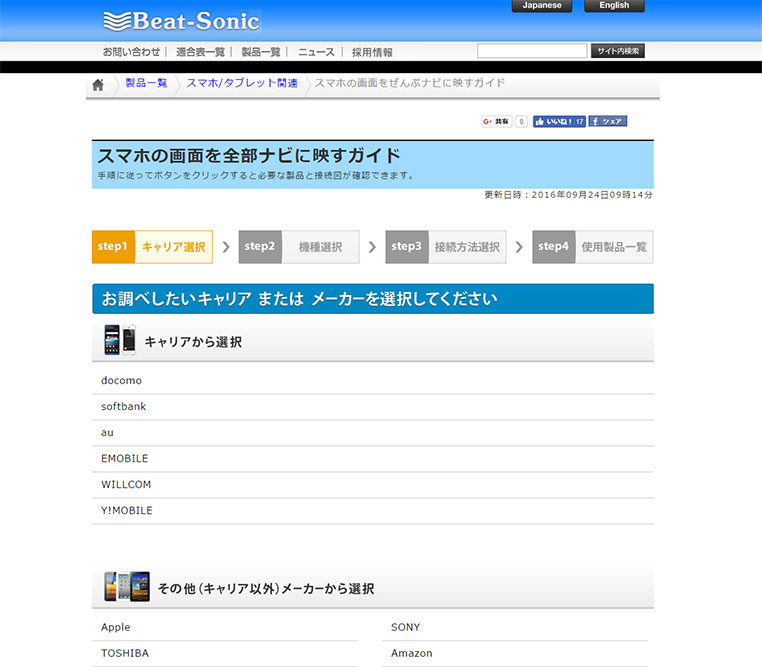
Task: Choose the EMOBILE carrier
Action: coord(373,459)
